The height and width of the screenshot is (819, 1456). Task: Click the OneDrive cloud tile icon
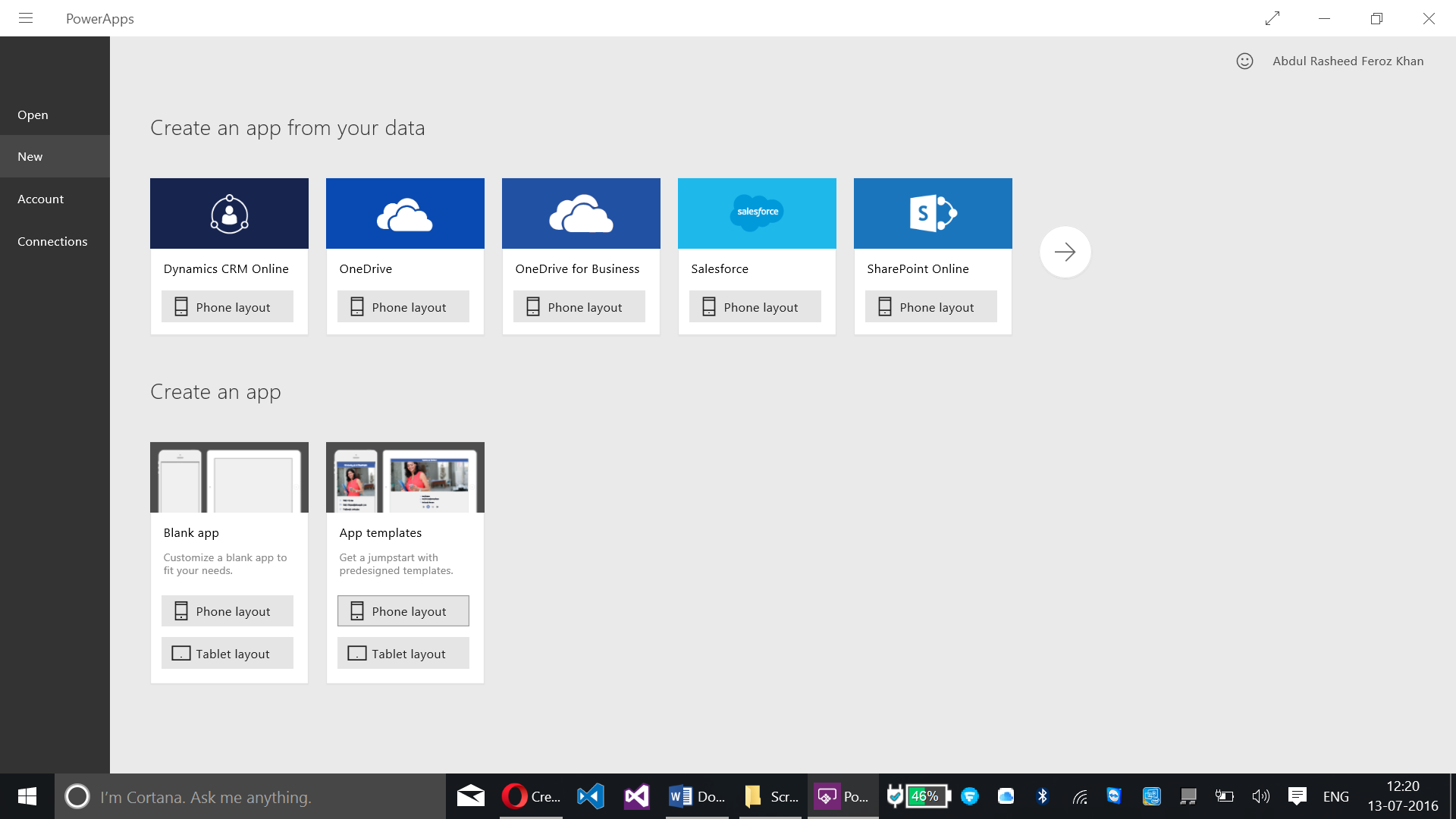point(405,214)
